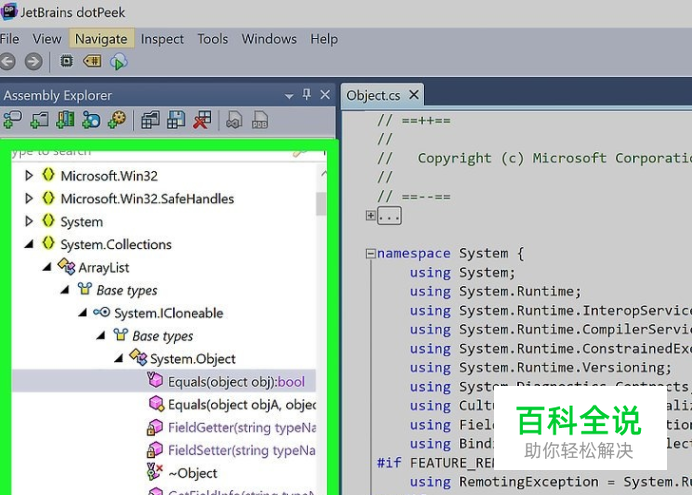
Task: Pin the Assembly Explorer panel
Action: coord(307,94)
